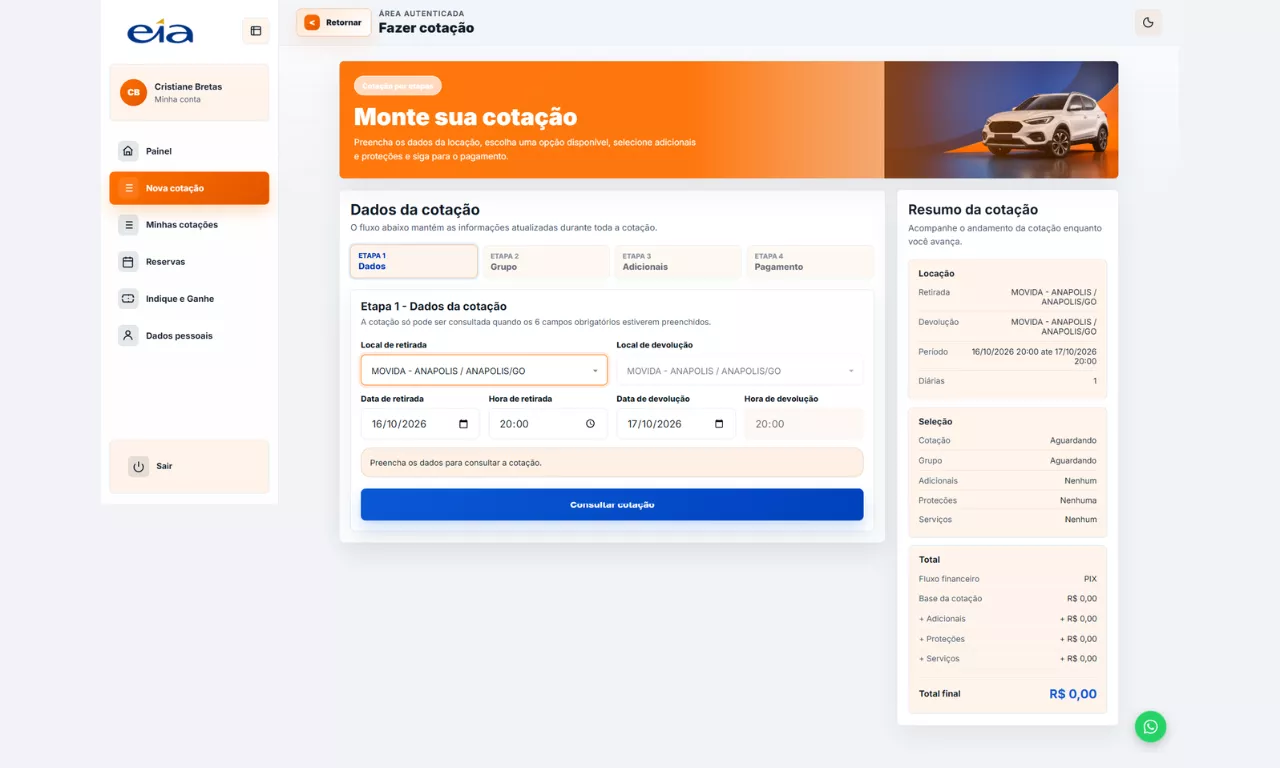This screenshot has width=1280, height=768.
Task: Click the Sair logout button
Action: (x=189, y=466)
